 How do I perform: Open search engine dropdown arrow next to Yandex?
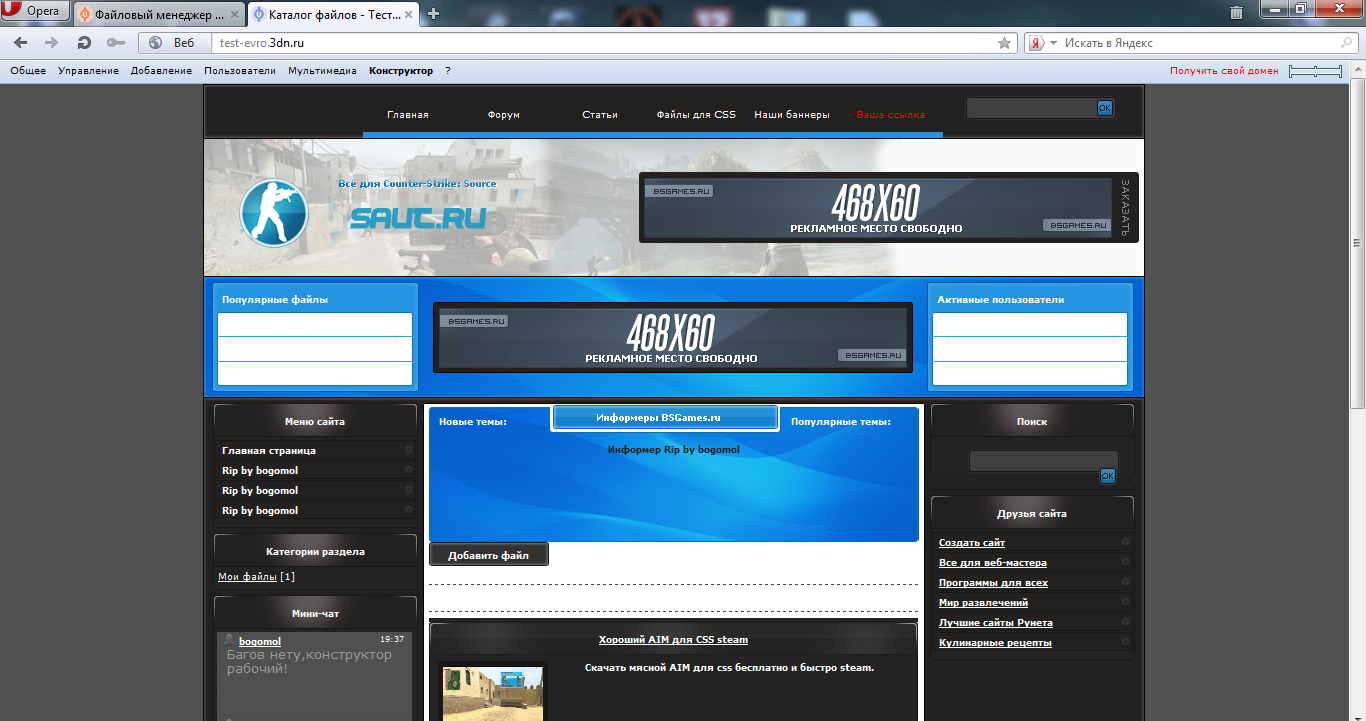point(1053,43)
